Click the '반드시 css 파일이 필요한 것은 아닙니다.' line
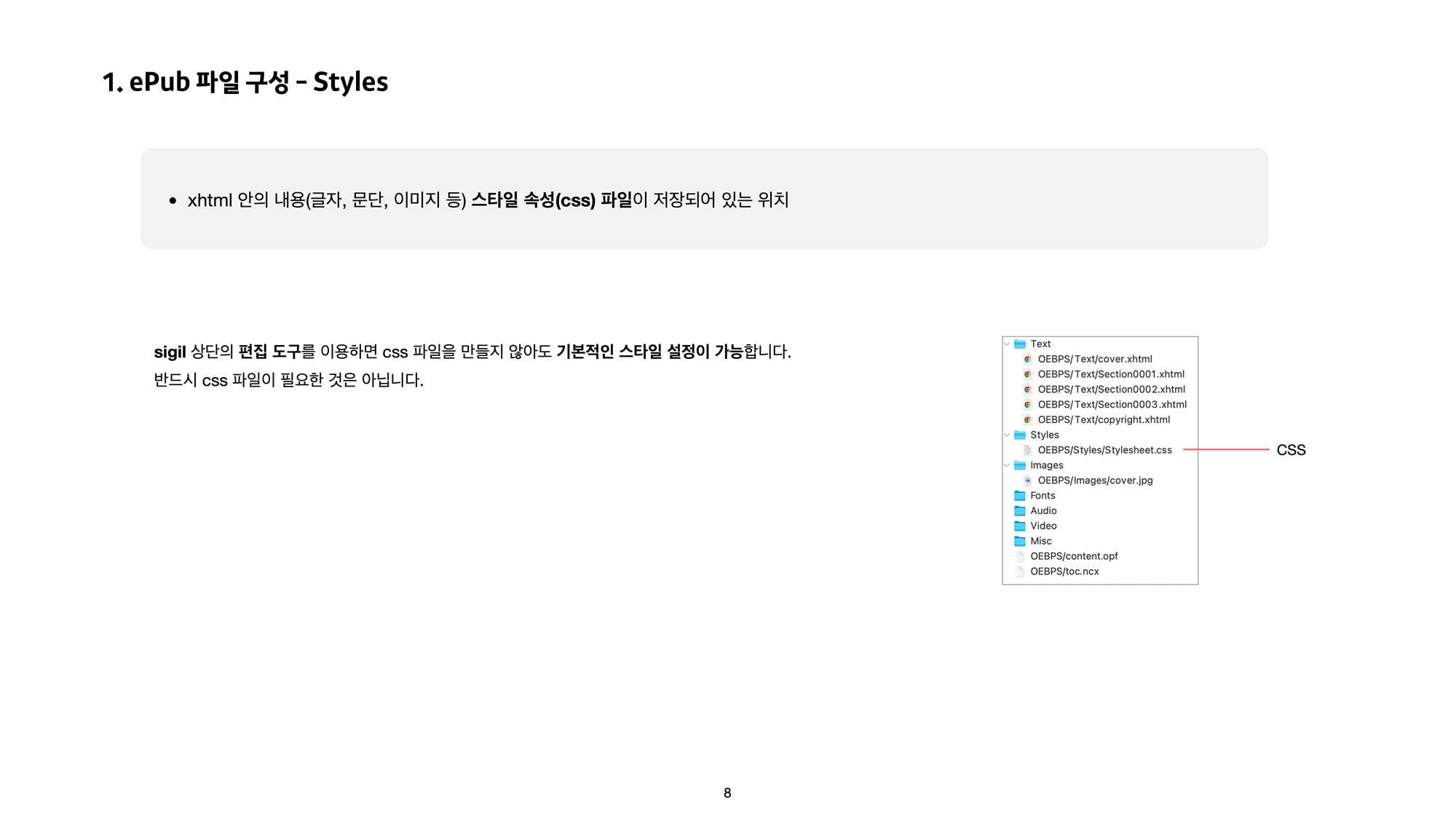 point(289,380)
